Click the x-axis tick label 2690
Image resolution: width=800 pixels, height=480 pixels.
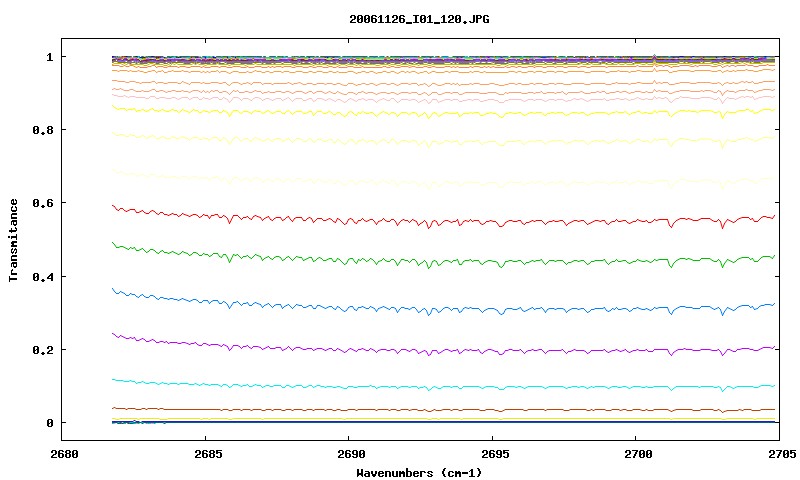[x=352, y=454]
